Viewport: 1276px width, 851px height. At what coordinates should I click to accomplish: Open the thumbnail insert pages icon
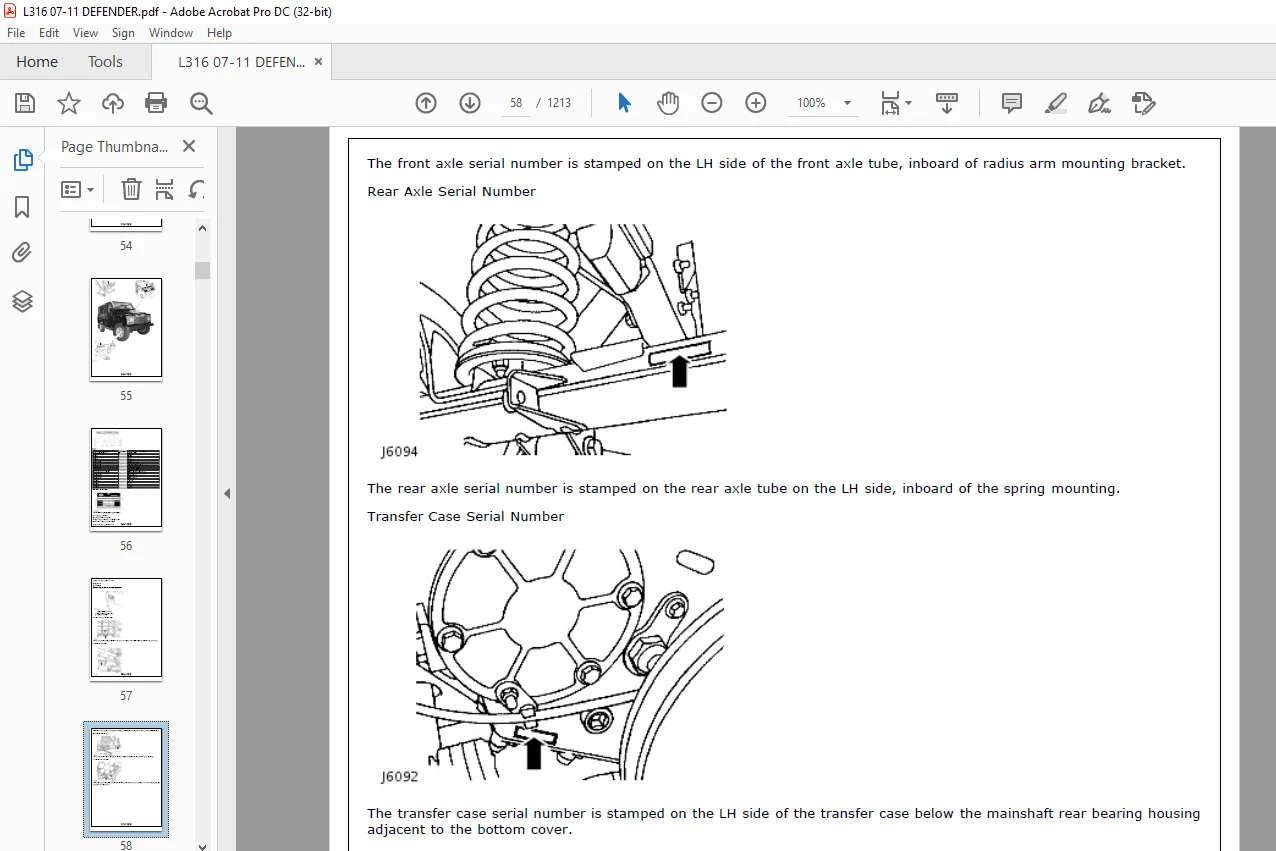pyautogui.click(x=165, y=189)
